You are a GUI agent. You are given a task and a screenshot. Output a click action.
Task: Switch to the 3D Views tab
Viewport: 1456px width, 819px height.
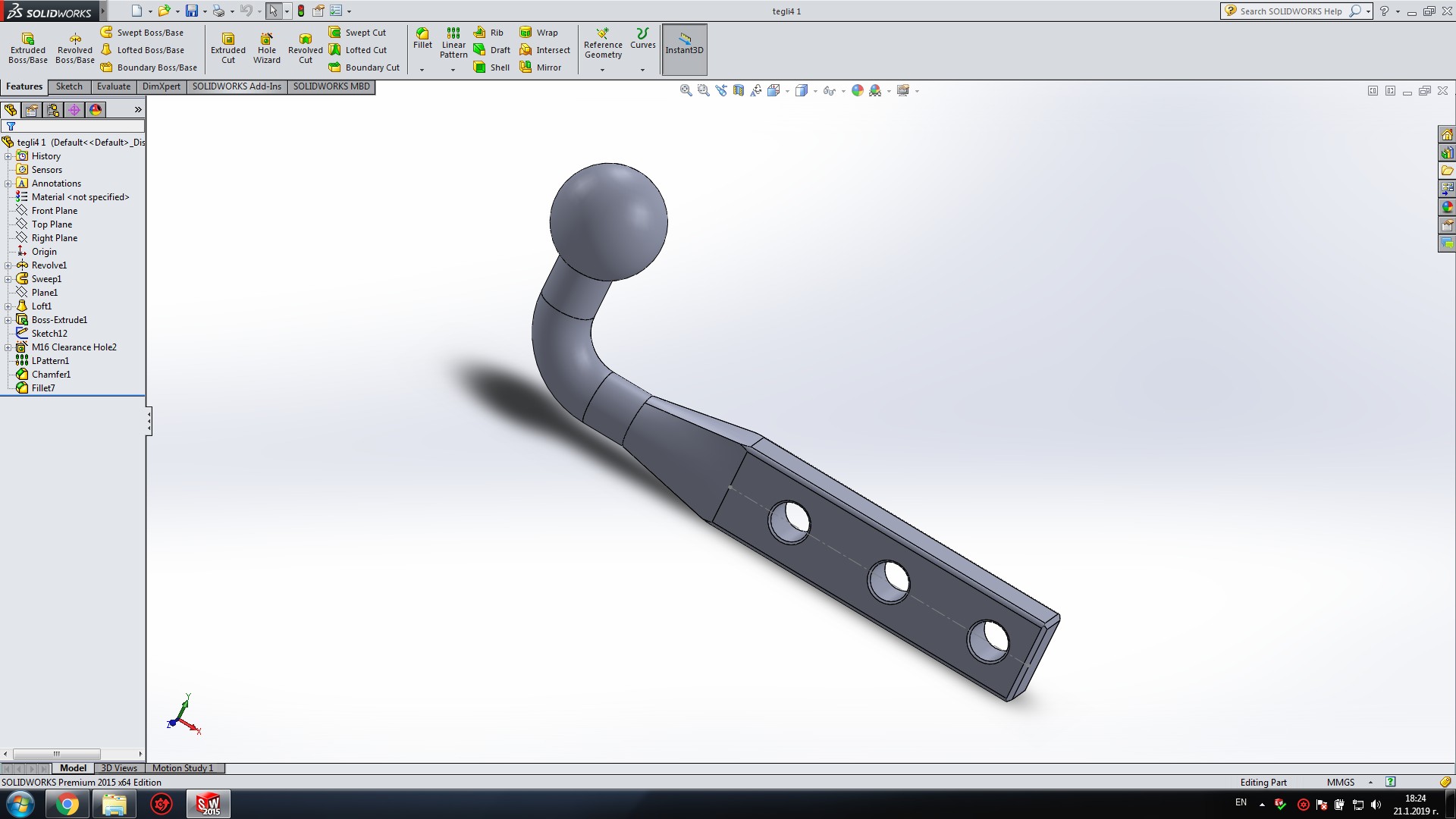click(x=119, y=768)
